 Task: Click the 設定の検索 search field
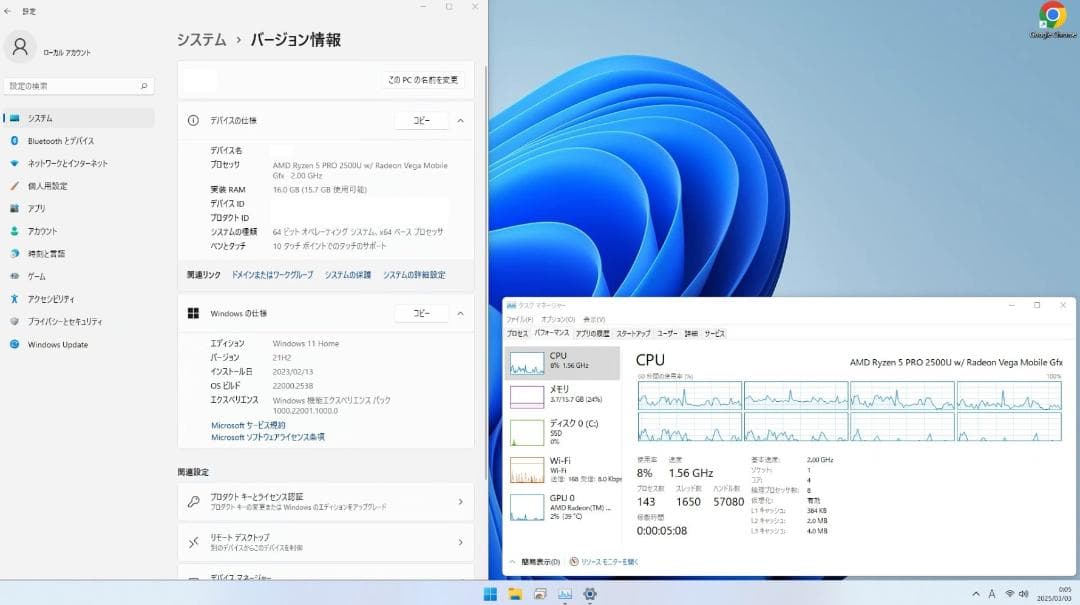[x=80, y=86]
